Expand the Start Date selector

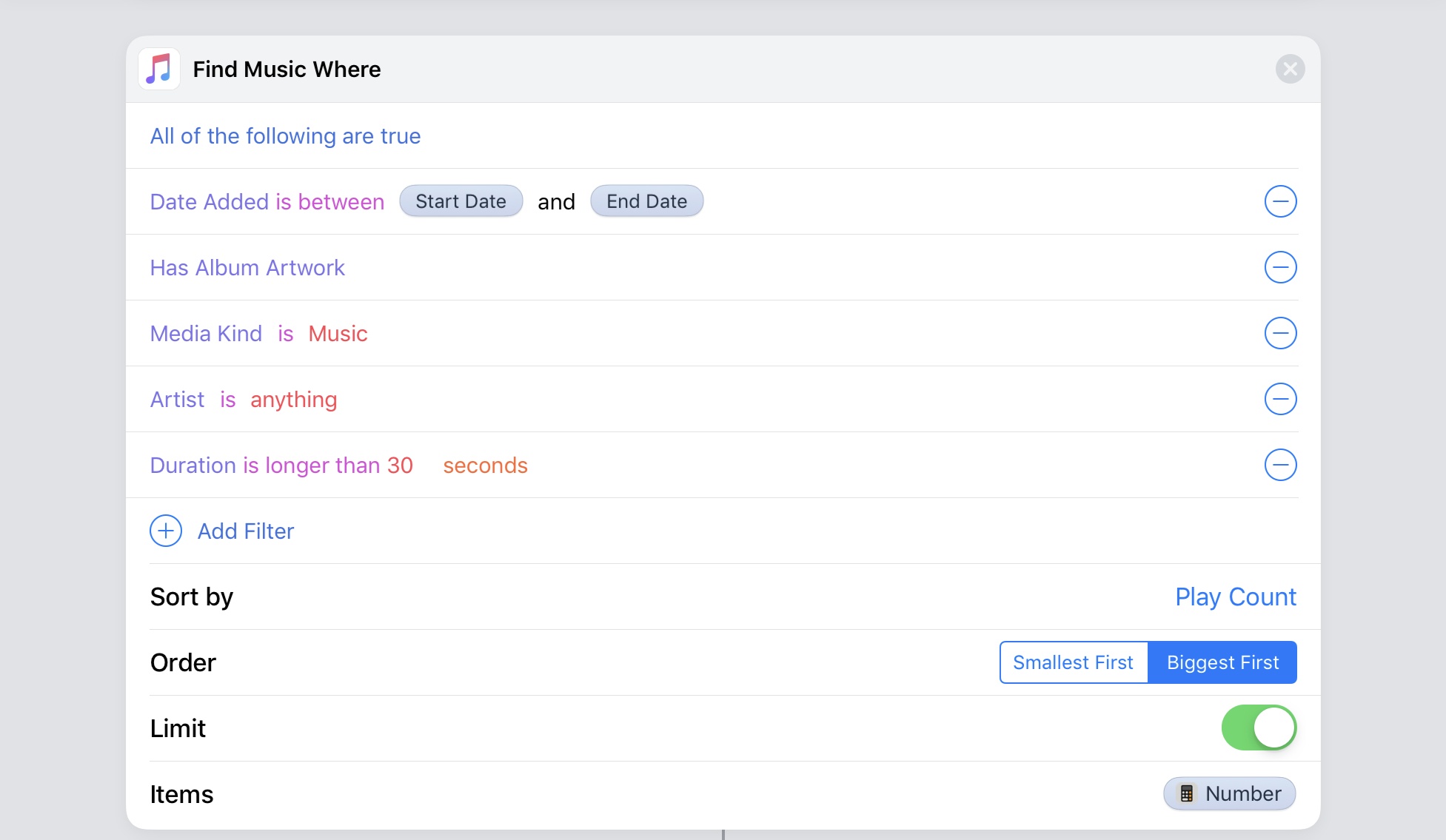[x=461, y=201]
